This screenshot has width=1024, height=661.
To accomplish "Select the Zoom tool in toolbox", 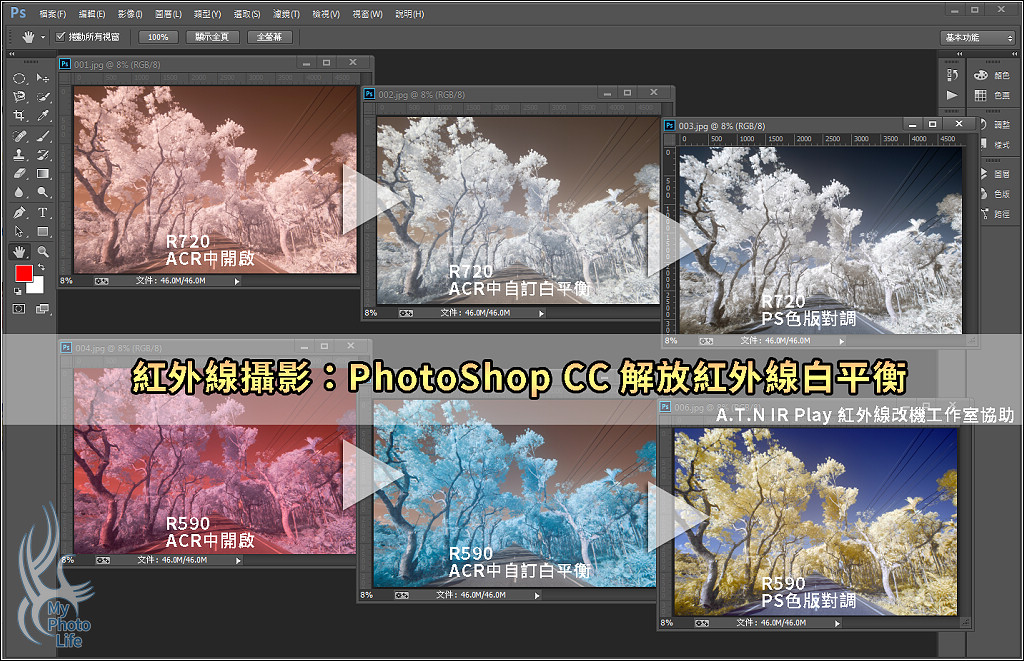I will point(43,252).
